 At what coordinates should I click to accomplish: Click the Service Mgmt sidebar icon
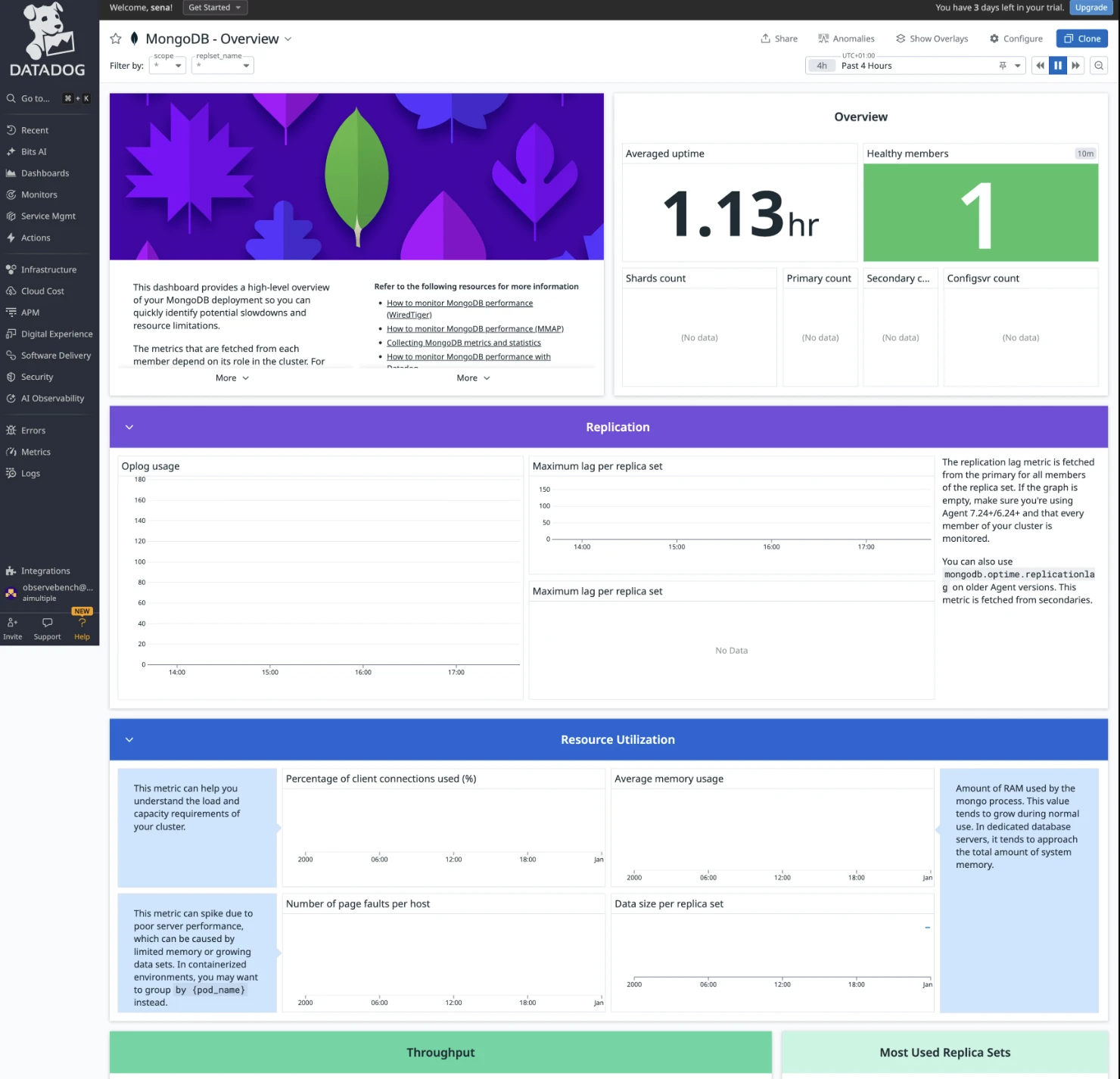[x=11, y=216]
